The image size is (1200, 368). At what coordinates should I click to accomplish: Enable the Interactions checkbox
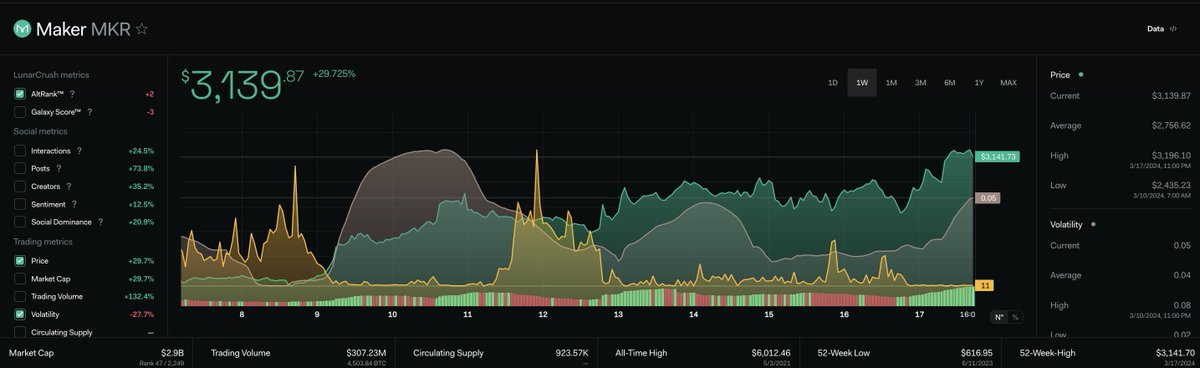[20, 151]
